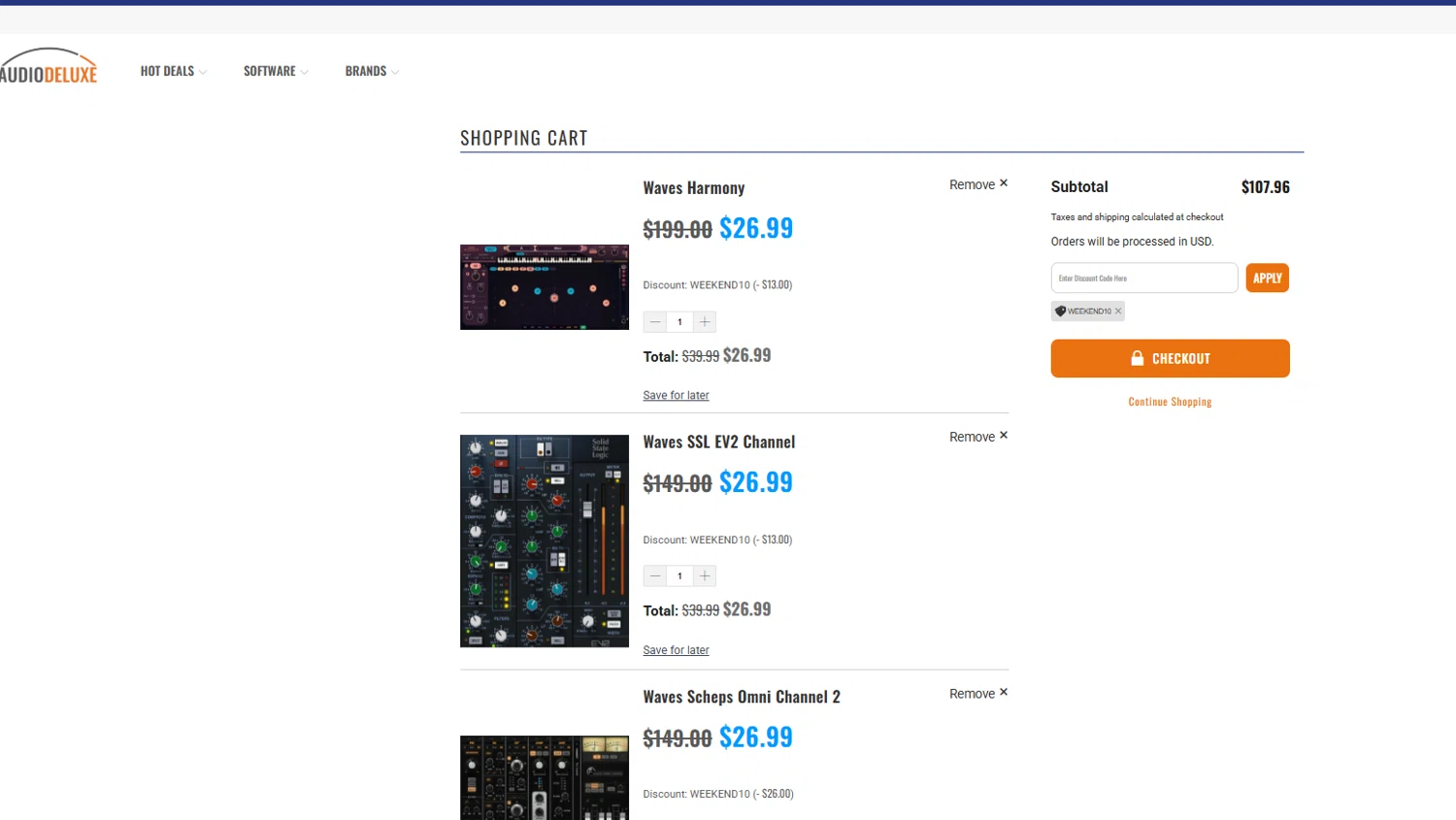Click 'Taxes and shipping calculated at checkout'
Viewport: 1456px width, 820px height.
[1137, 217]
